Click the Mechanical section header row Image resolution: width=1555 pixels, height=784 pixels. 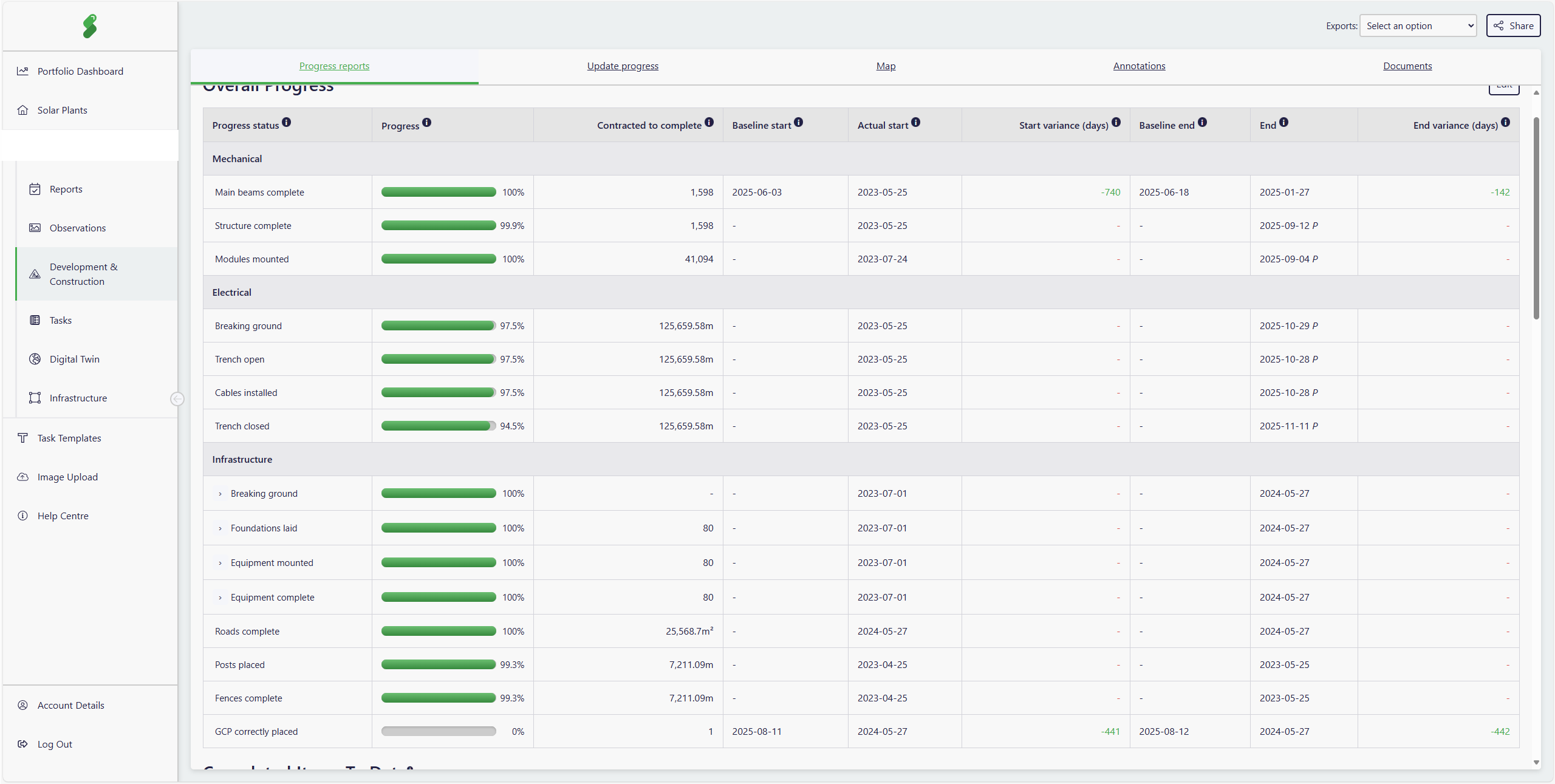pyautogui.click(x=861, y=159)
